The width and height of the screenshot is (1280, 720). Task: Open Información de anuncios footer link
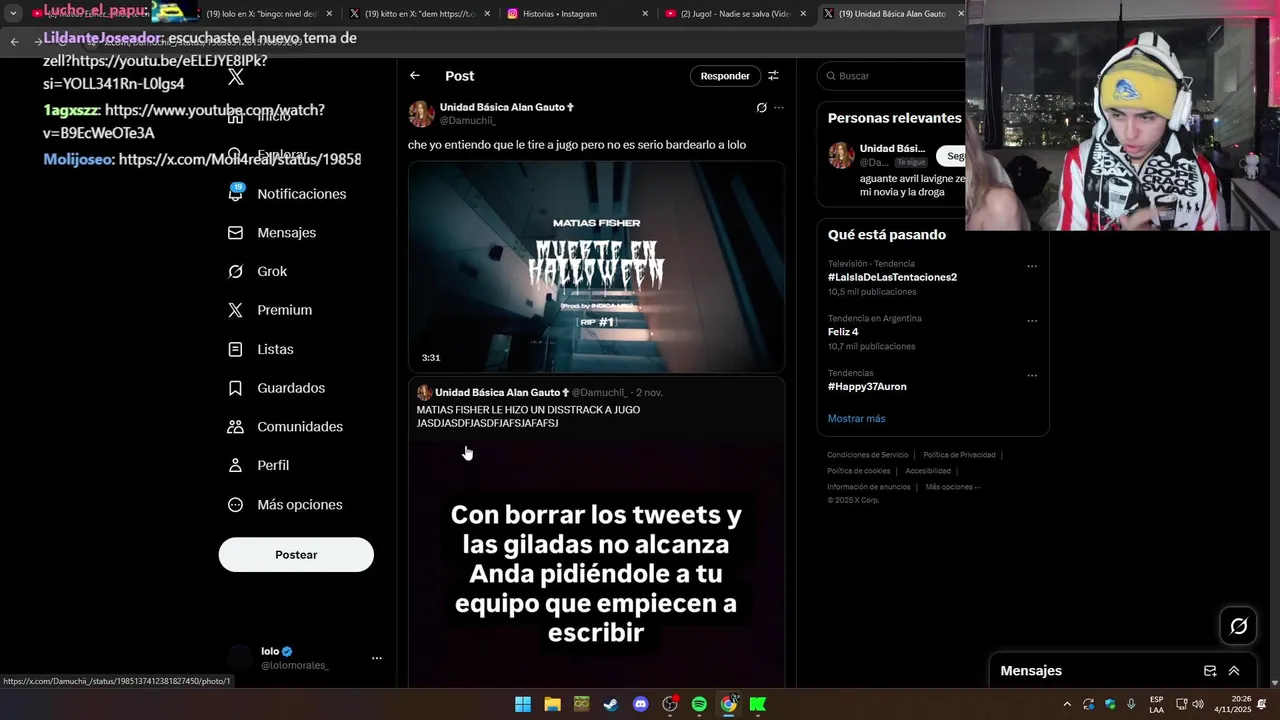869,487
